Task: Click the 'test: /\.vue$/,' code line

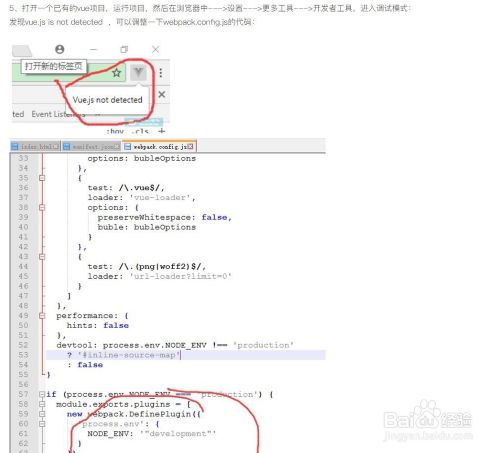Action: (126, 188)
